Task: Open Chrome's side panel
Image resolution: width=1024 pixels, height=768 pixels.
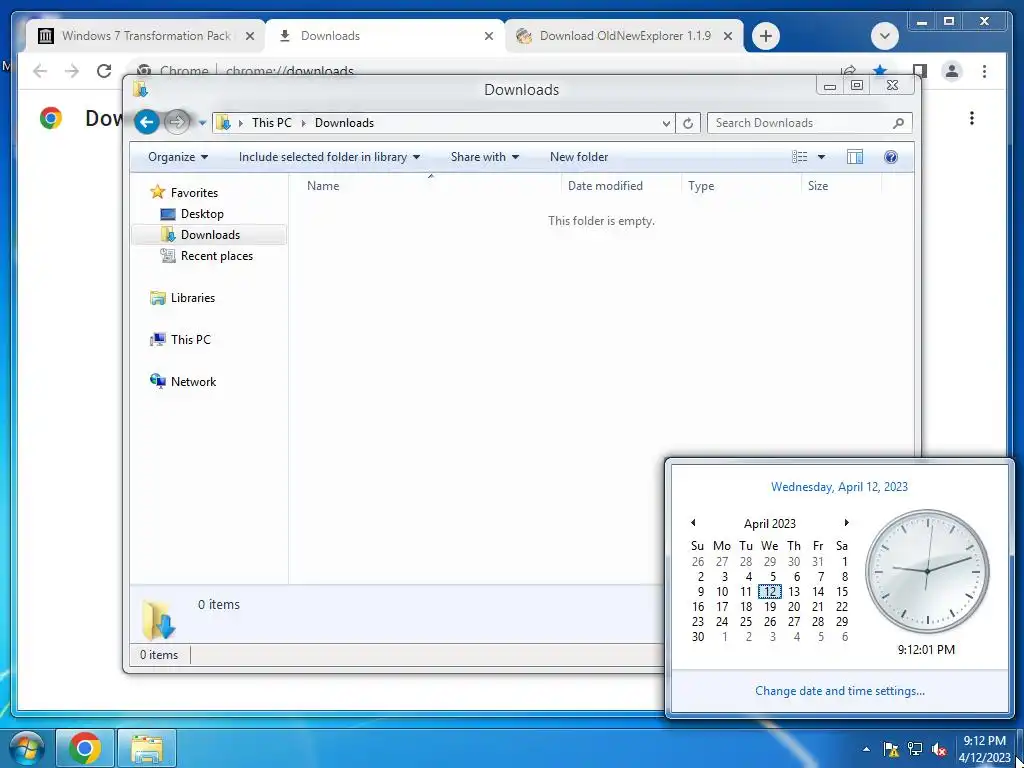Action: (x=920, y=71)
